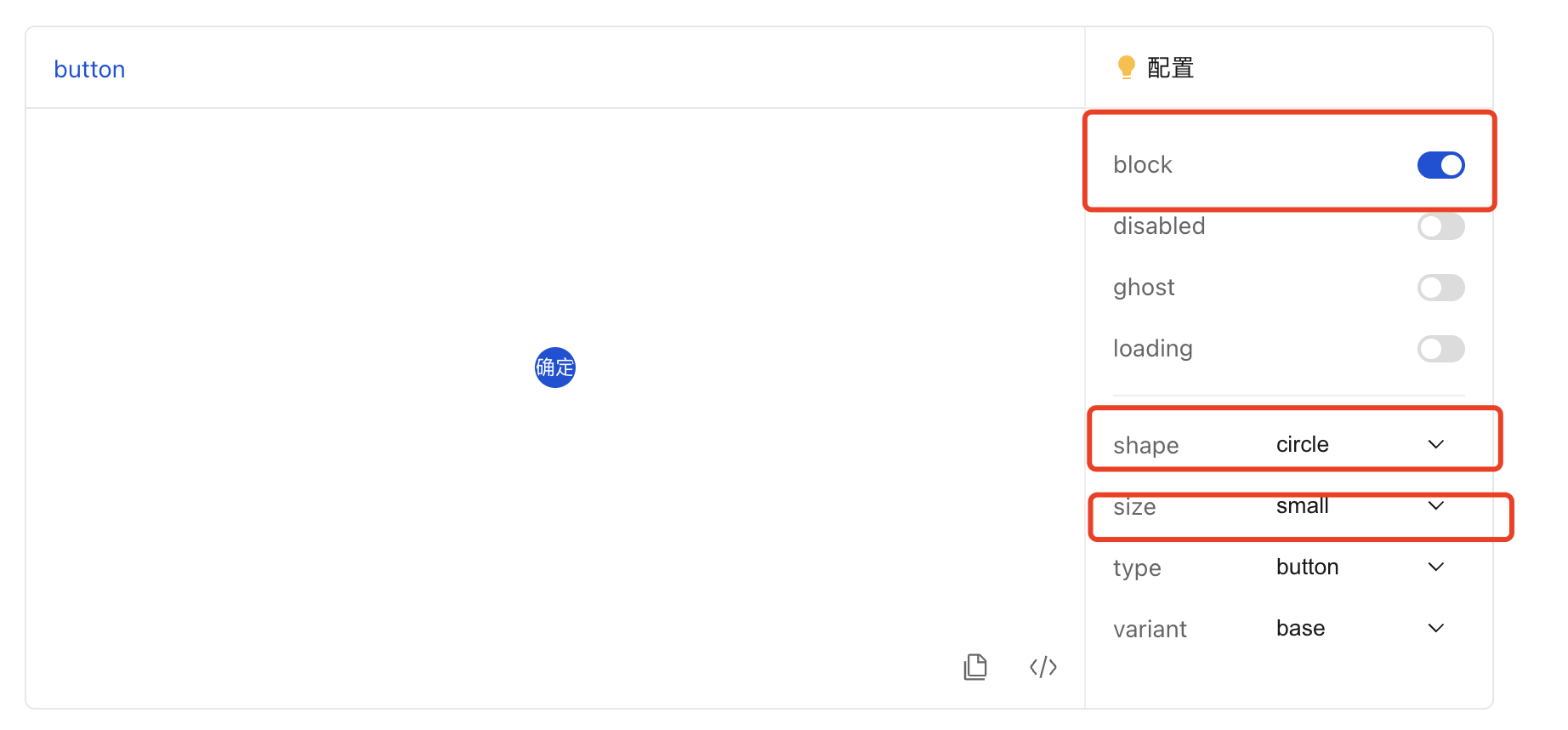Open the size dropdown
1568x730 pixels.
click(x=1435, y=505)
